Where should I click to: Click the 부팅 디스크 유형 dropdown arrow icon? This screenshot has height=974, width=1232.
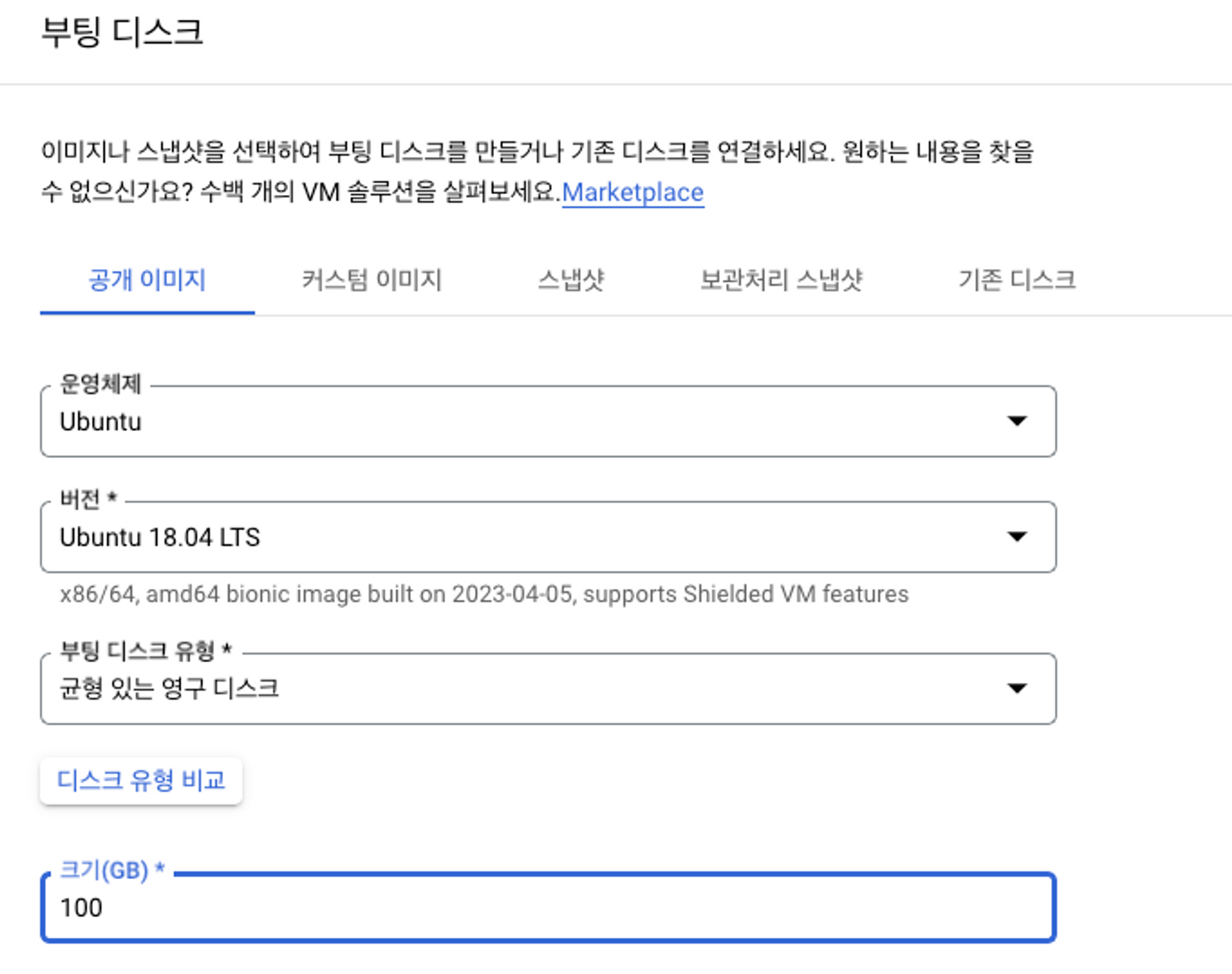coord(1016,689)
